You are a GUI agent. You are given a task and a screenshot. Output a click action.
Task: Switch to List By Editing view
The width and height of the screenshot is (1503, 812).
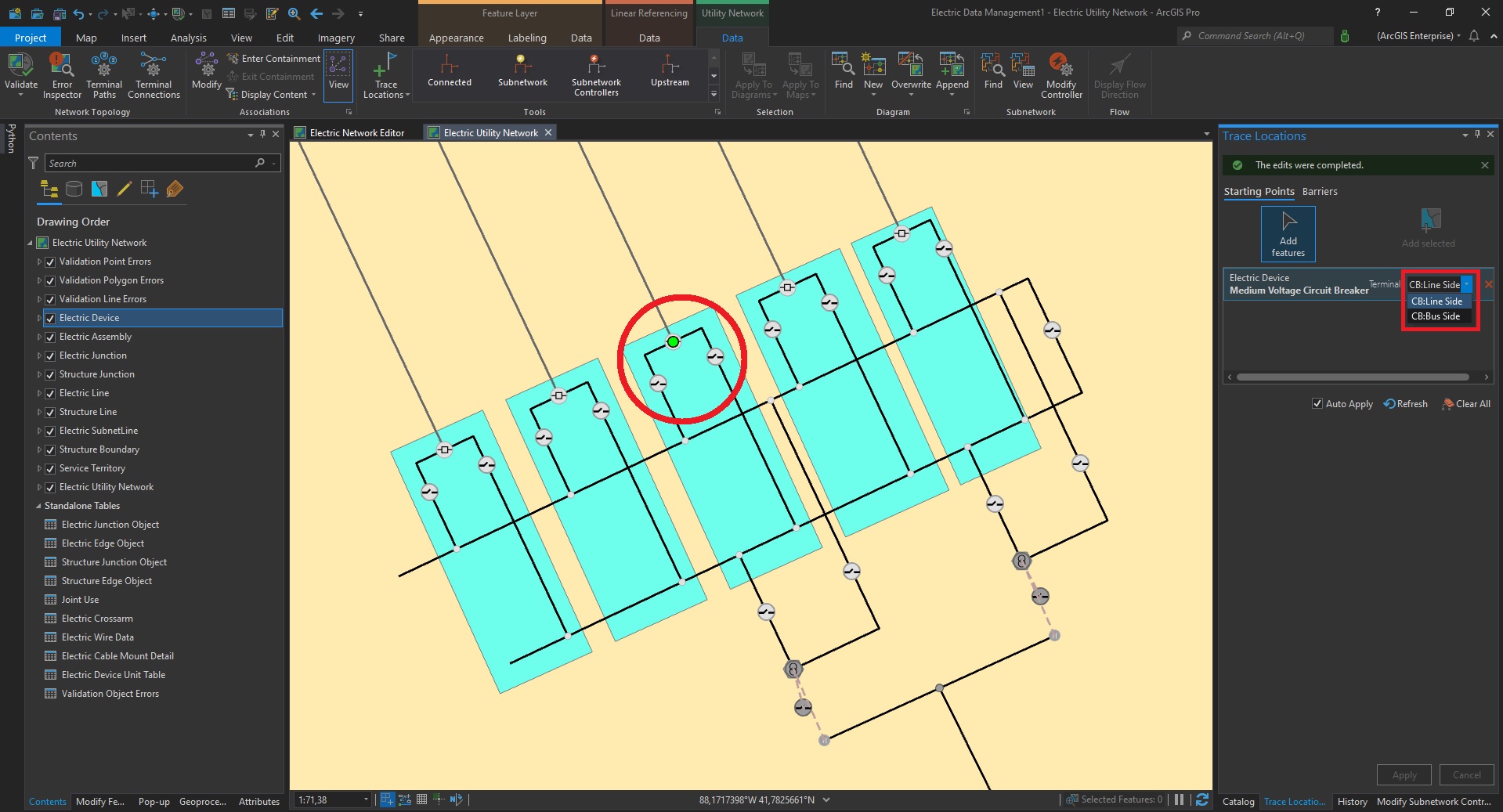click(x=125, y=189)
